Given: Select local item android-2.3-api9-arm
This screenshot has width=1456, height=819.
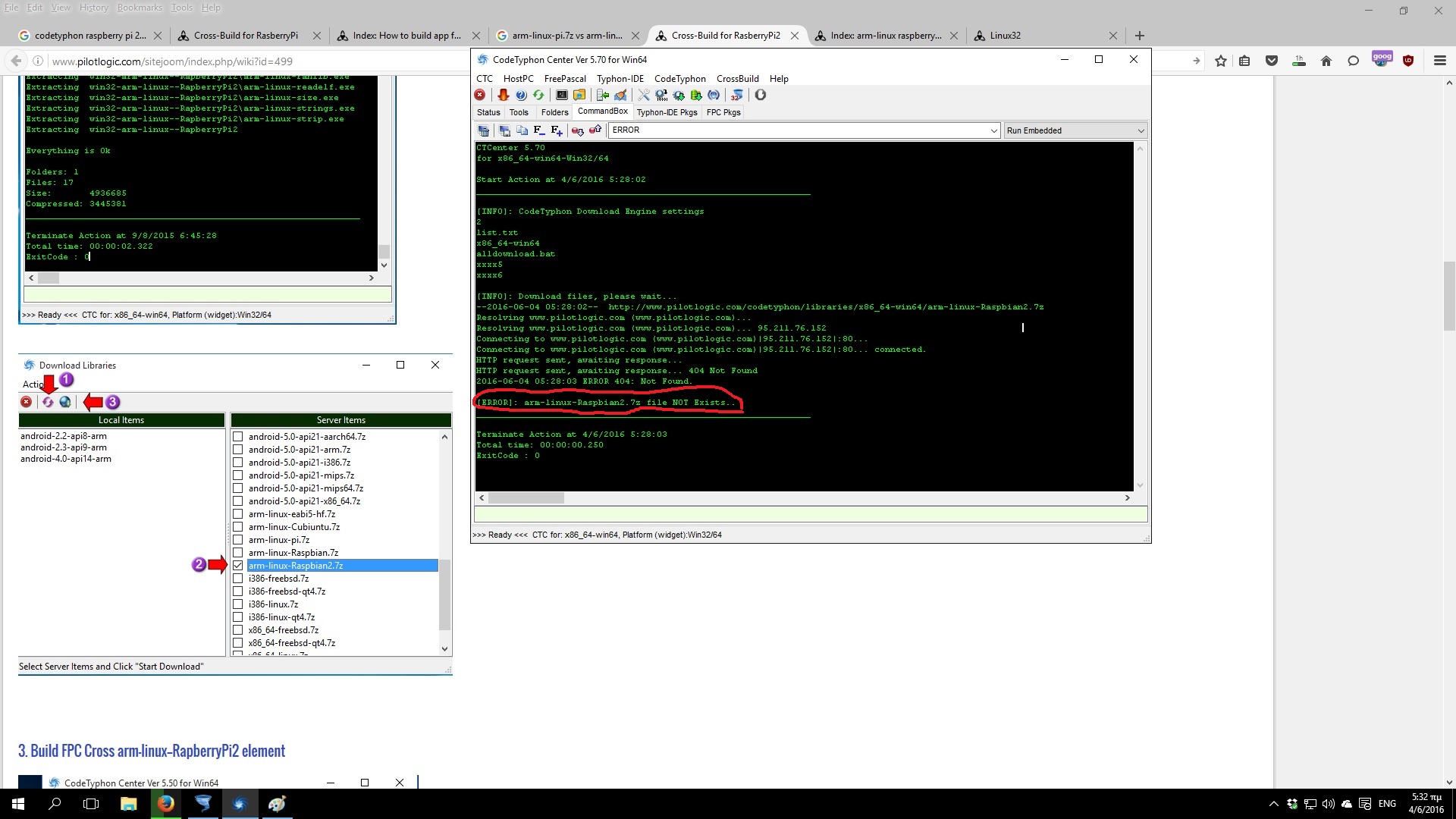Looking at the screenshot, I should click(64, 447).
